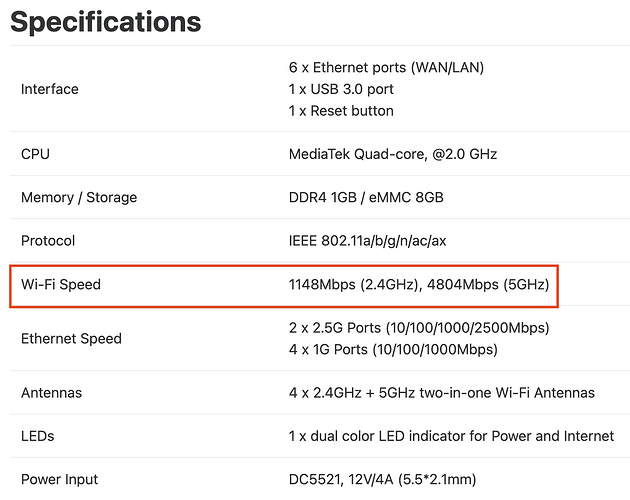Viewport: 630px width, 500px height.
Task: Click the 1 x USB 3.0 port line
Action: (341, 89)
